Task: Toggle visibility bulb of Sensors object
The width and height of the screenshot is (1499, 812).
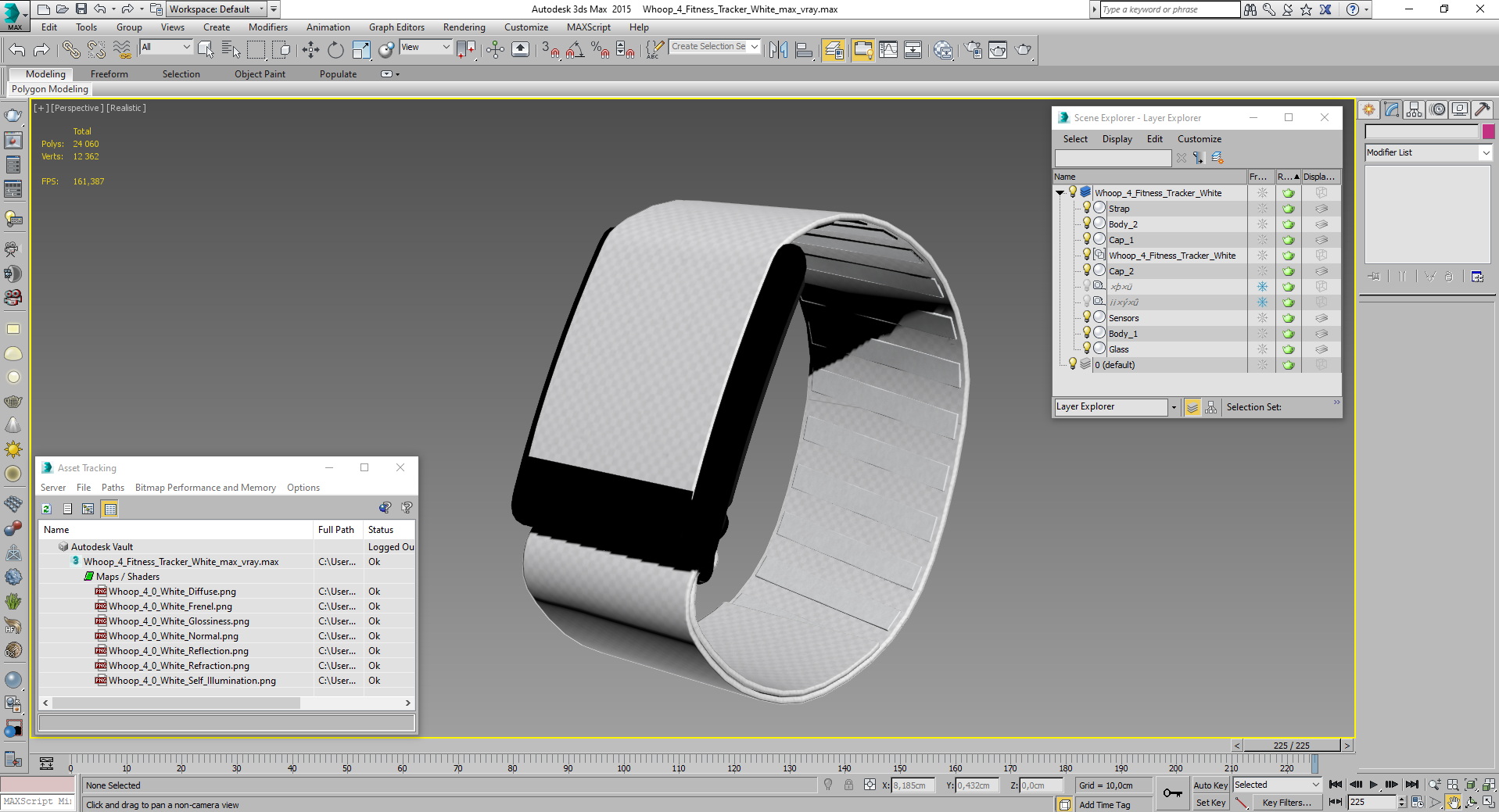Action: (1086, 317)
